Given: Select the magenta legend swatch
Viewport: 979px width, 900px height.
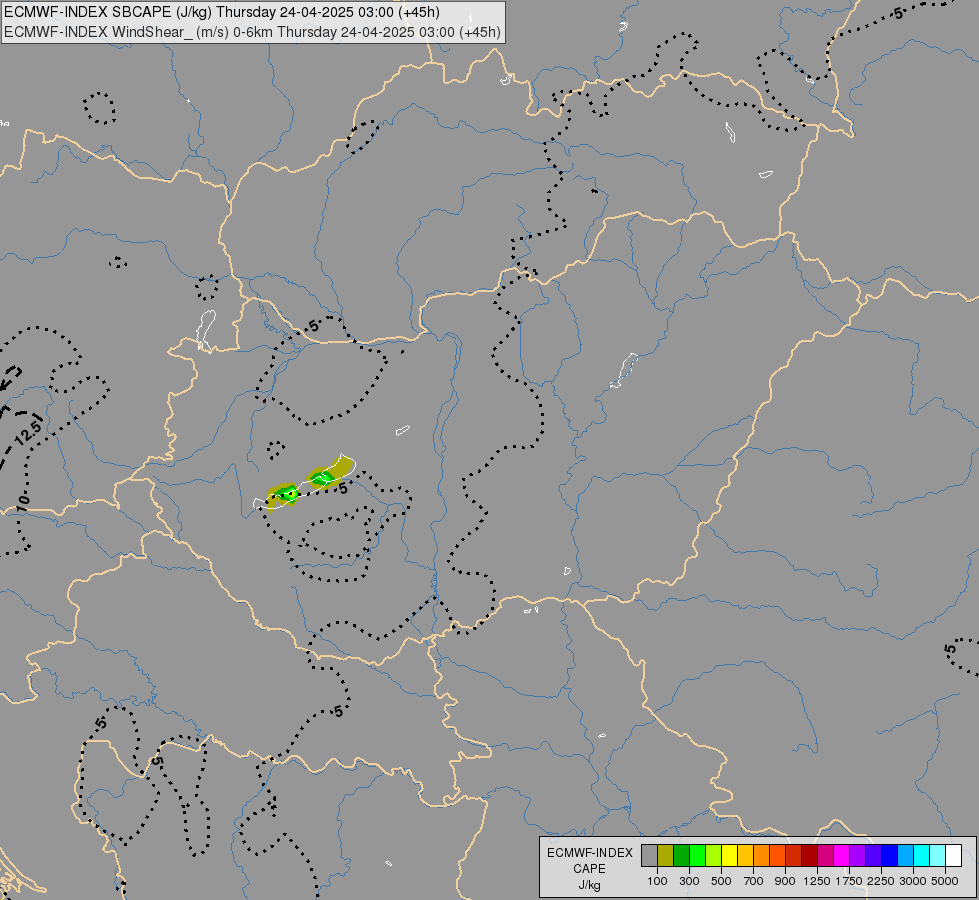Looking at the screenshot, I should click(841, 855).
